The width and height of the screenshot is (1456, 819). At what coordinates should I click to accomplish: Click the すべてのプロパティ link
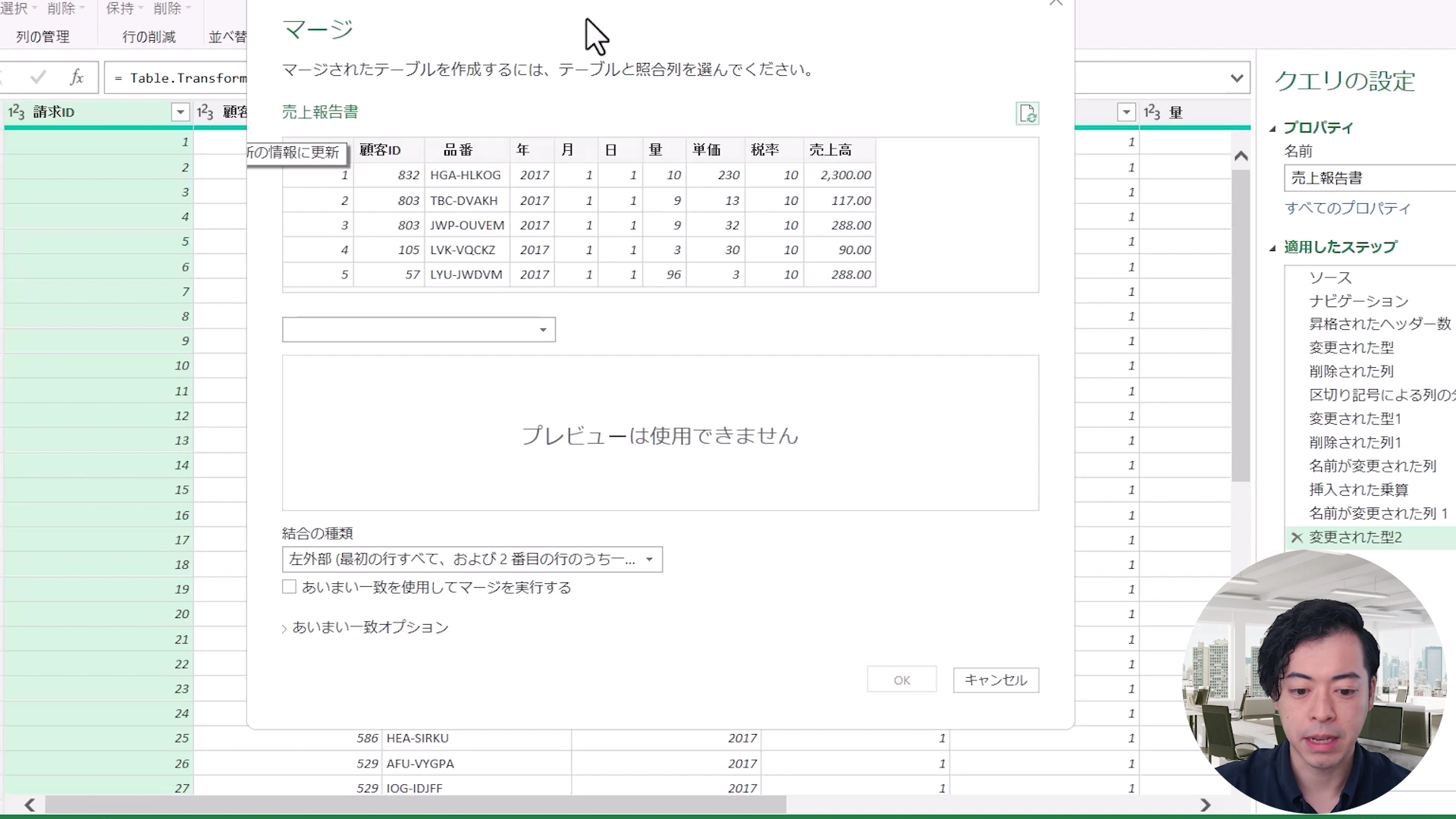click(x=1349, y=209)
